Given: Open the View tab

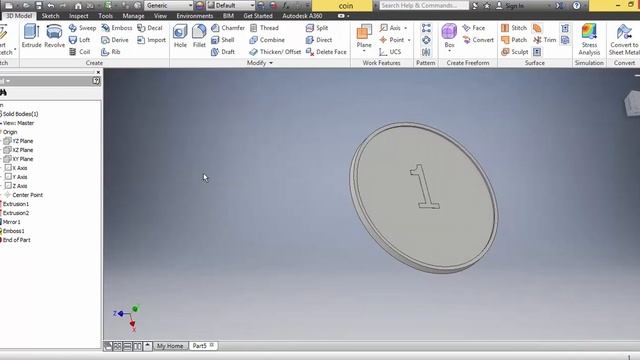Looking at the screenshot, I should (160, 16).
